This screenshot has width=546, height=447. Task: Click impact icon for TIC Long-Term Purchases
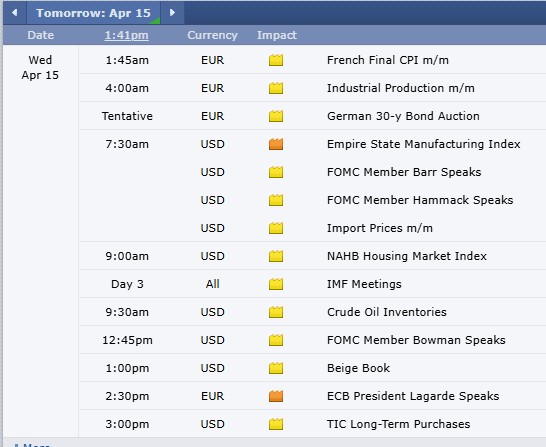coord(276,424)
